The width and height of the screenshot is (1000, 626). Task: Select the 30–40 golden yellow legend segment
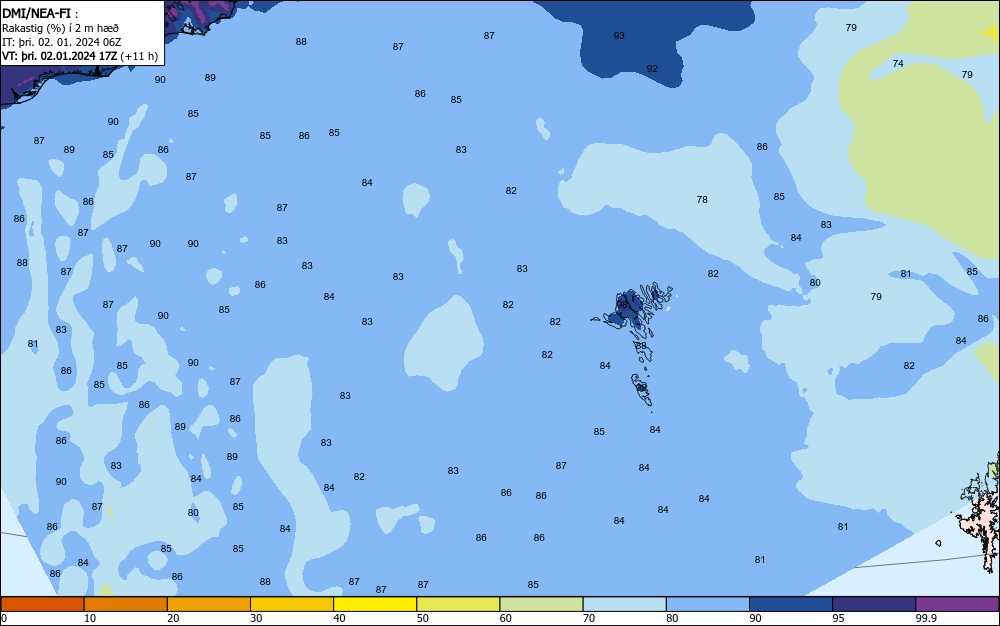tap(292, 604)
